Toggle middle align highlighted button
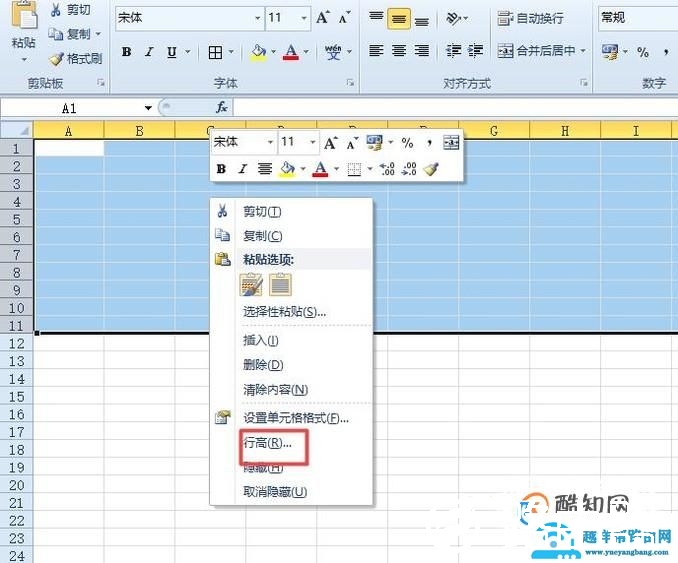This screenshot has height=563, width=678. click(x=399, y=19)
